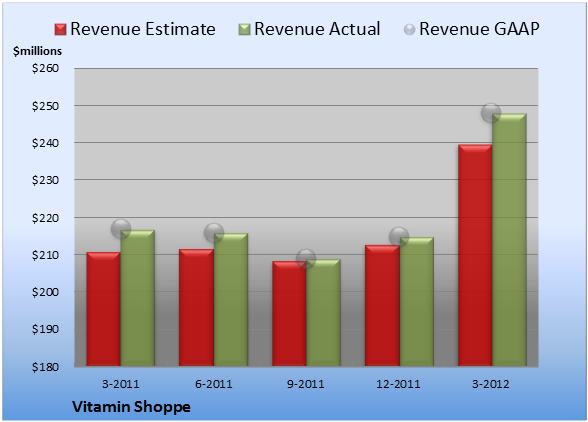Image resolution: width=588 pixels, height=422 pixels.
Task: Select the GAAP marker for 9-2011
Action: (306, 258)
